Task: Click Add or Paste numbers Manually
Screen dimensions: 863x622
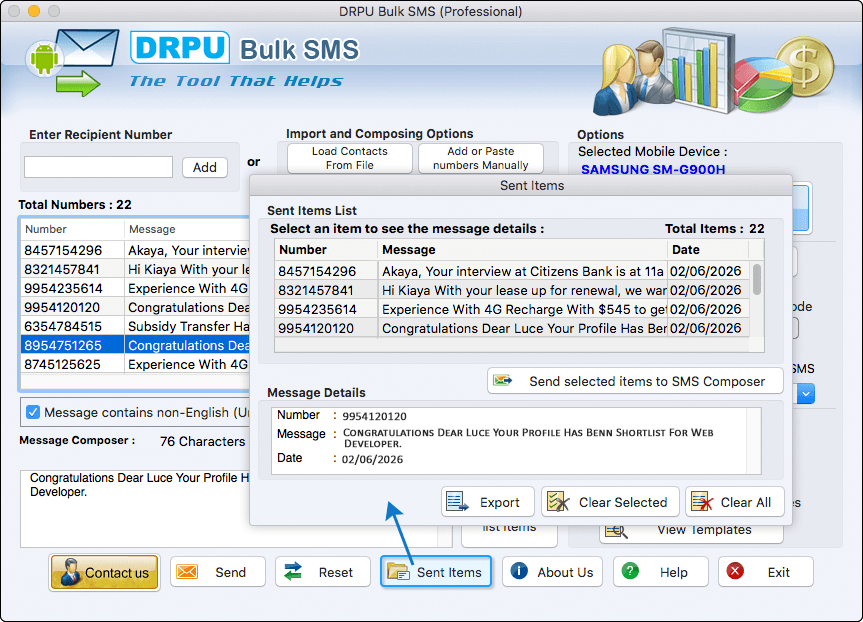Action: (x=480, y=158)
